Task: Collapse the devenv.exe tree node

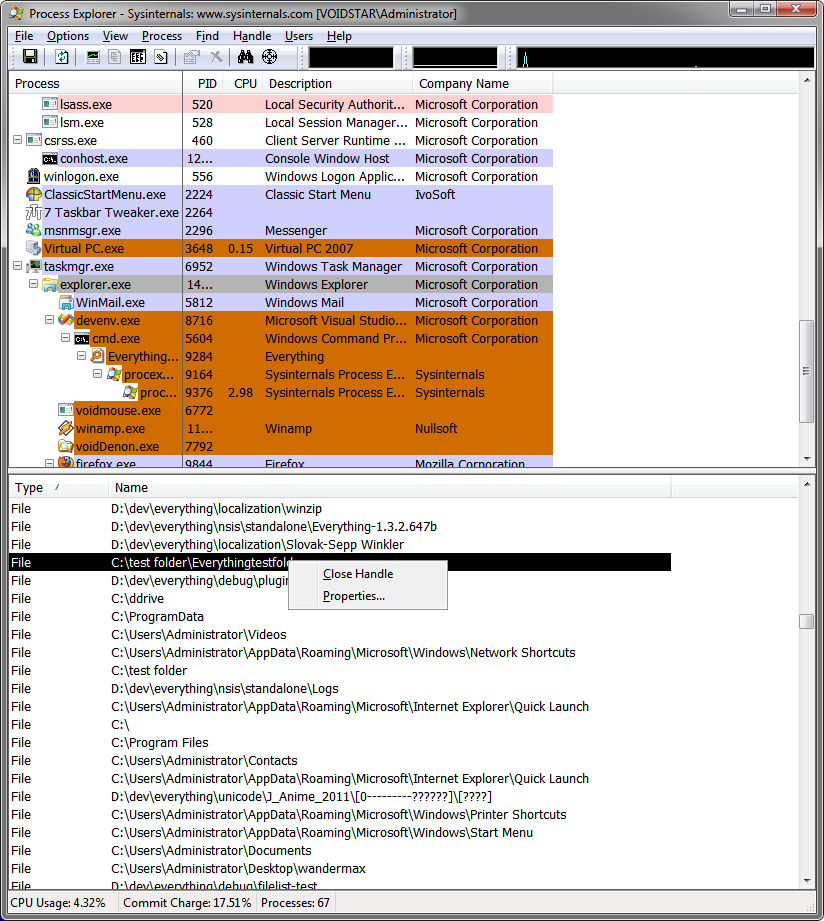Action: point(49,320)
